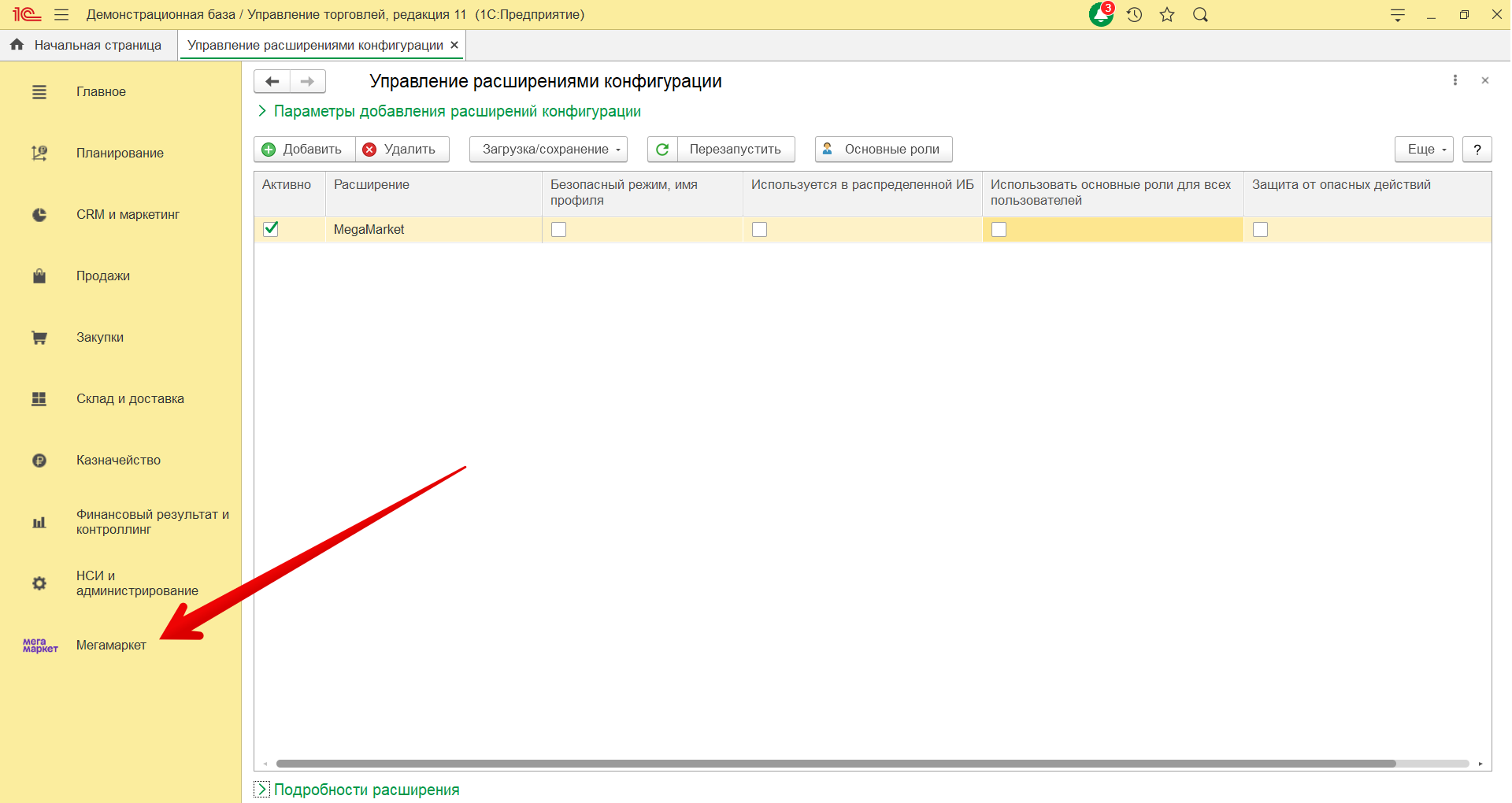Toggle Используется в распределенной ИБ checkbox

(x=760, y=230)
